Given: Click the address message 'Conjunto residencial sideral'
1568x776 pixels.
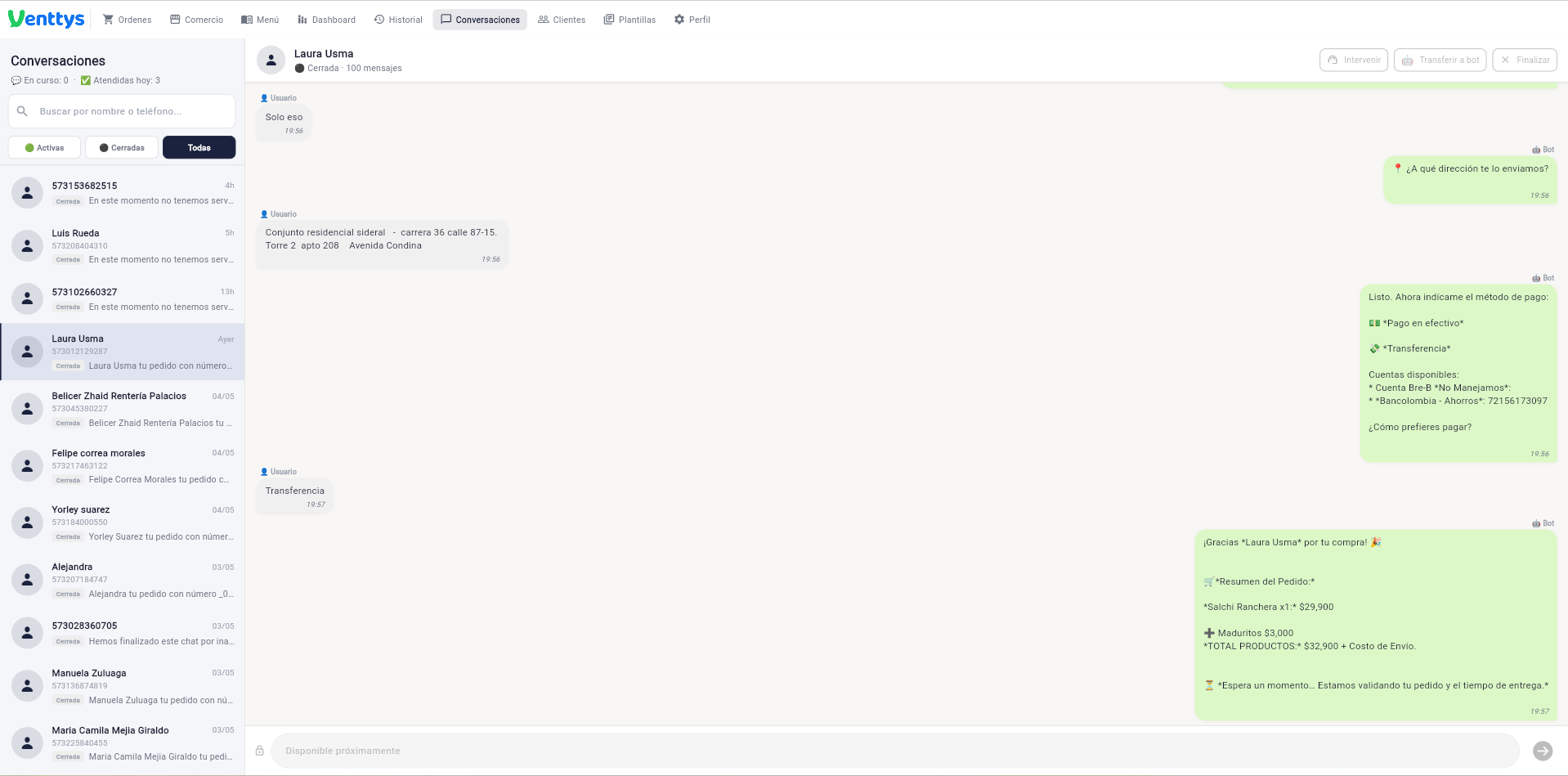Looking at the screenshot, I should coord(383,245).
